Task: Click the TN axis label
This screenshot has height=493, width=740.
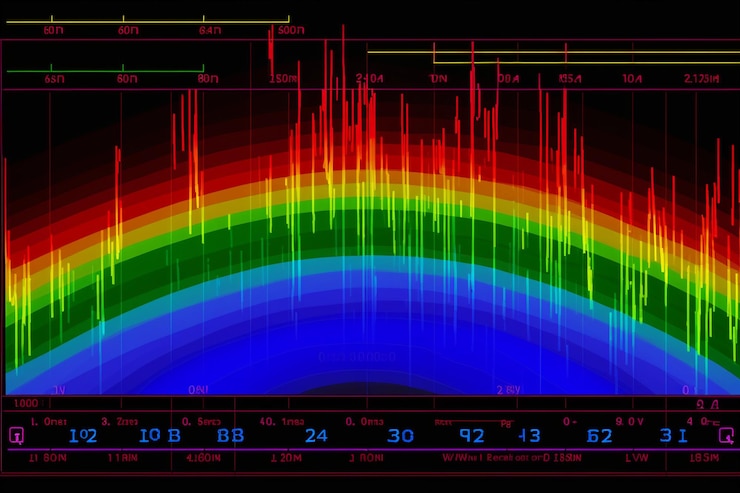Action: [x=438, y=78]
